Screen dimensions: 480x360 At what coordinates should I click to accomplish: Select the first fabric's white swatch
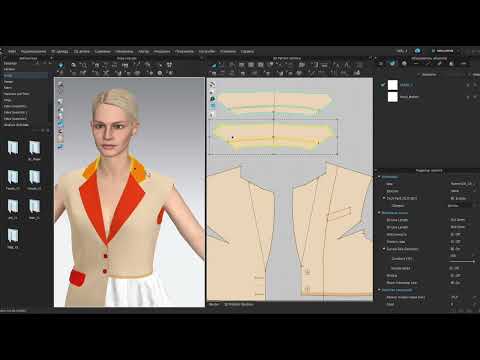[x=393, y=85]
